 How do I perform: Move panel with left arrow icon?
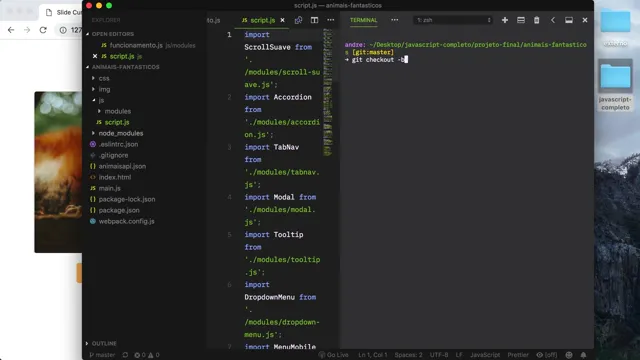(553, 20)
